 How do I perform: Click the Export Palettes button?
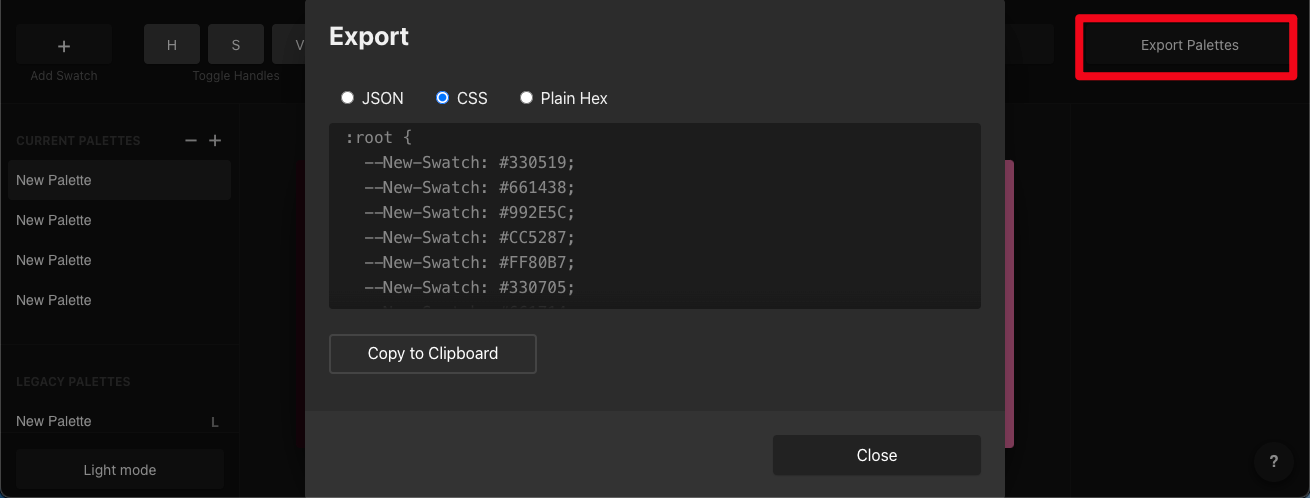click(1189, 45)
